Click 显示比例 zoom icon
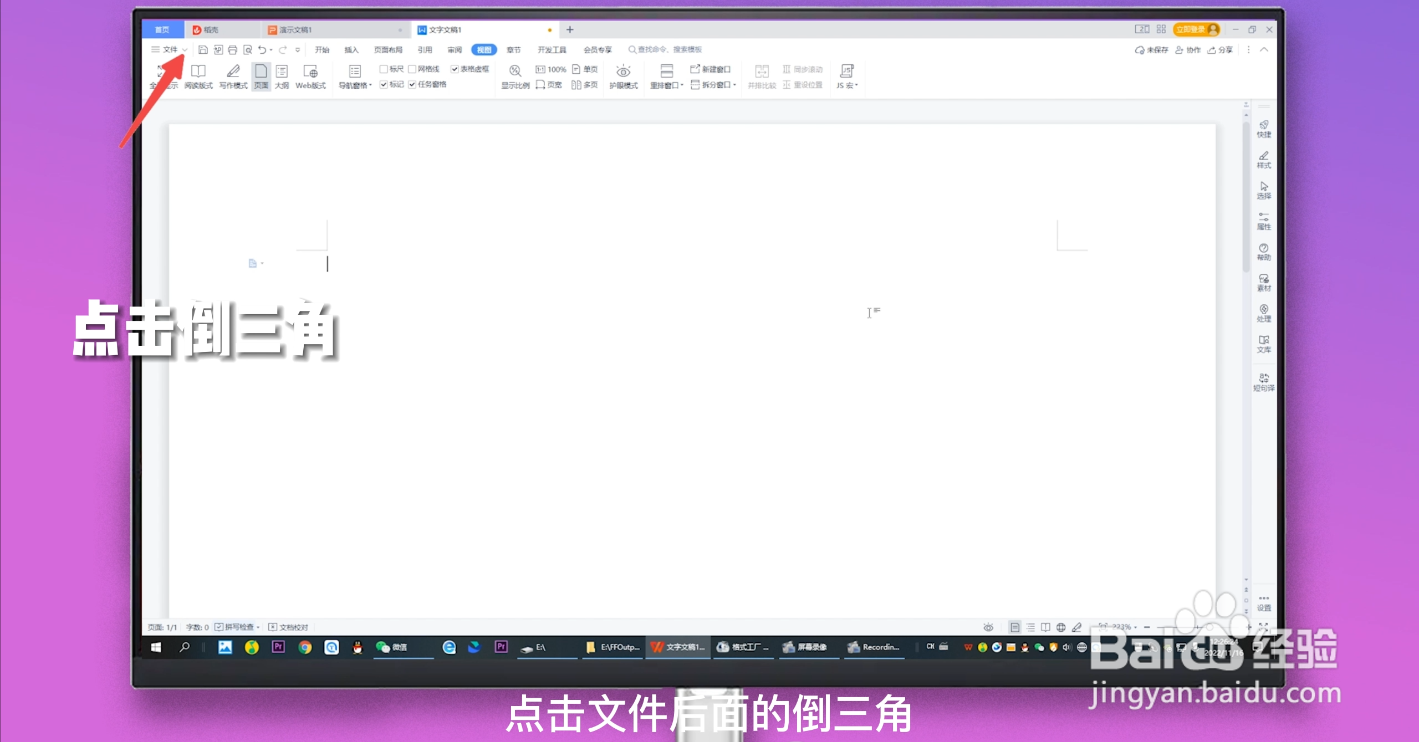 (x=515, y=76)
